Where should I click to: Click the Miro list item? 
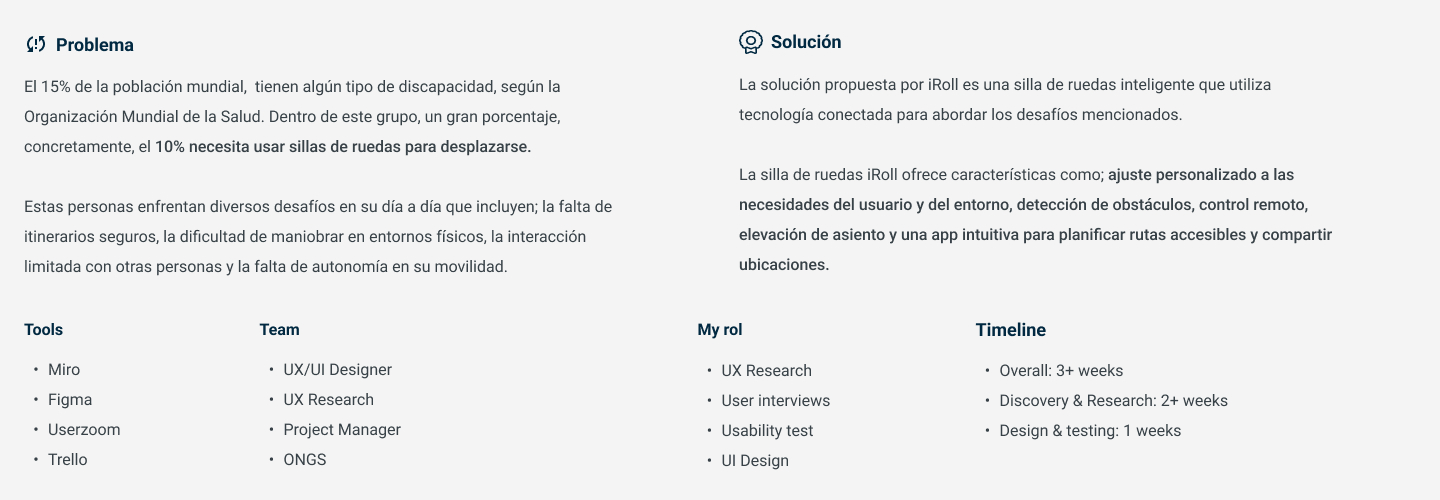(64, 370)
